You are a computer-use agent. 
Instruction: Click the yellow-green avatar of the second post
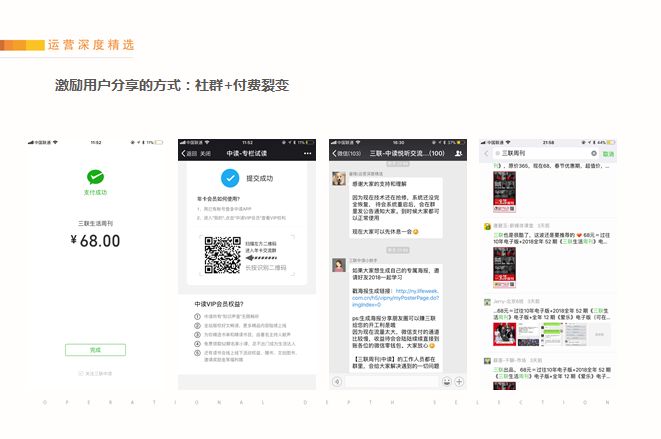[x=487, y=226]
